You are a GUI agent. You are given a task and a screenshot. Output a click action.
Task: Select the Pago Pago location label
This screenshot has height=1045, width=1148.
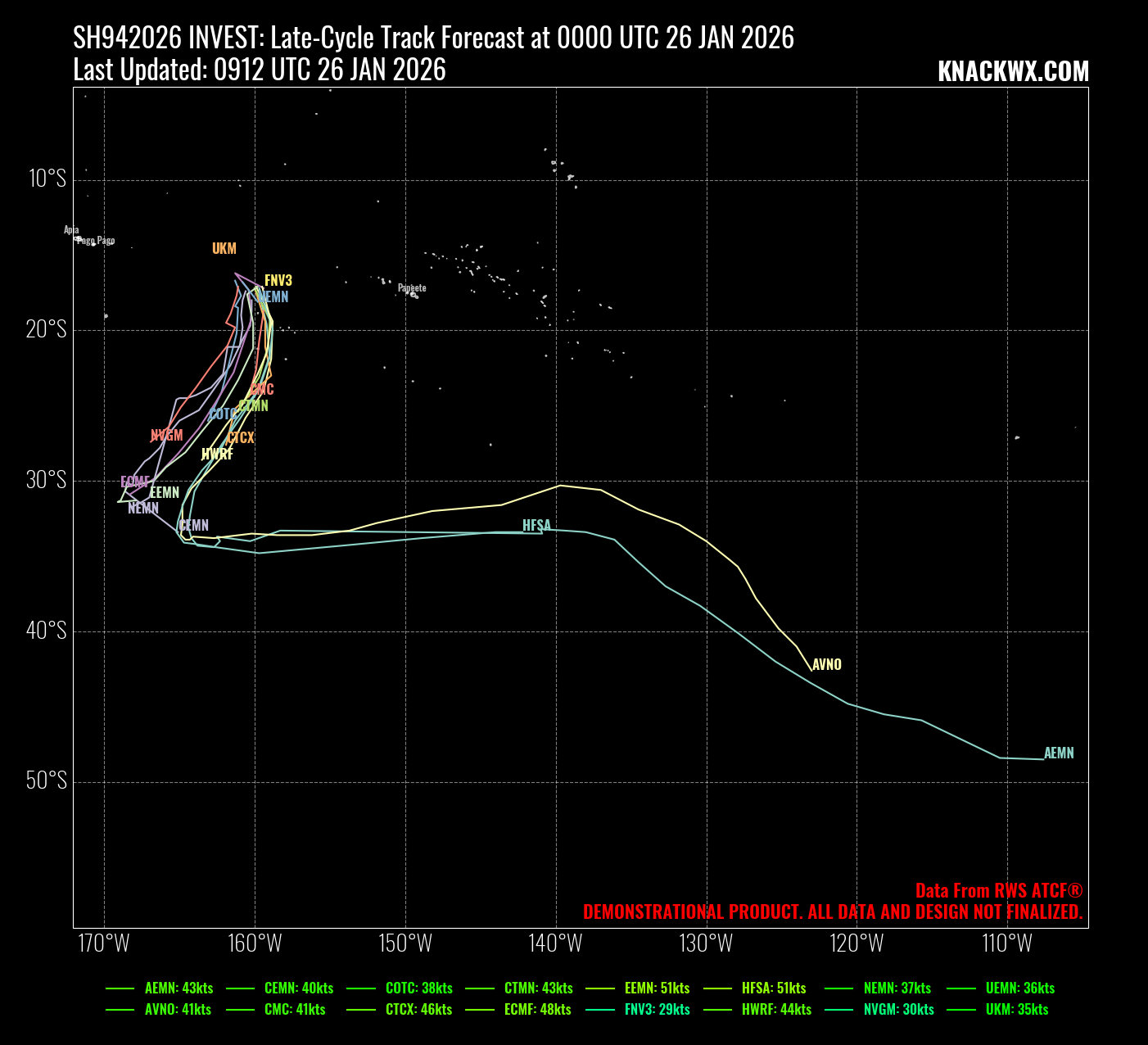click(x=97, y=241)
